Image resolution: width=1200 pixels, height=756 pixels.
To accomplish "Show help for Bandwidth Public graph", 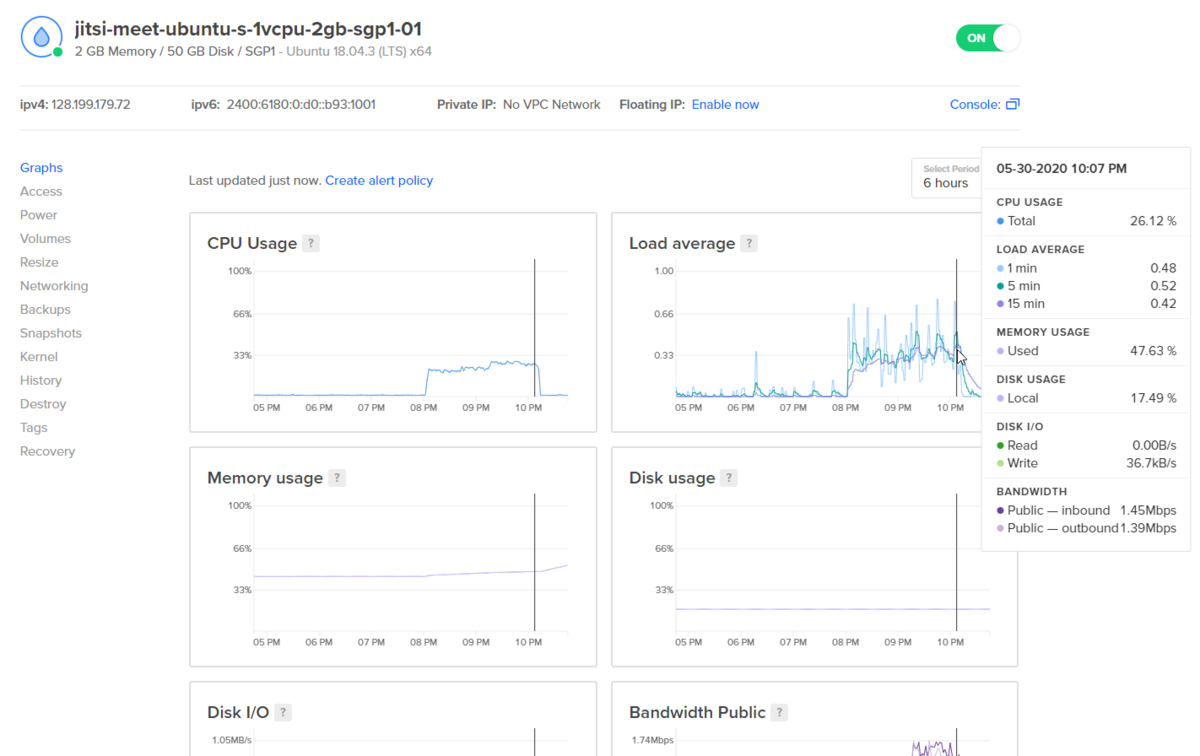I will [x=779, y=713].
